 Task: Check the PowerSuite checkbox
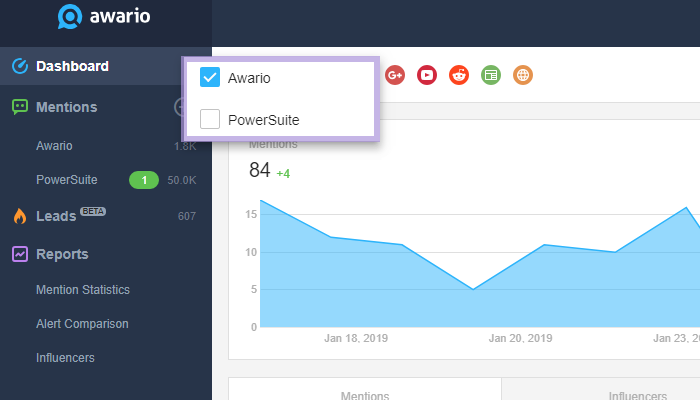click(210, 119)
